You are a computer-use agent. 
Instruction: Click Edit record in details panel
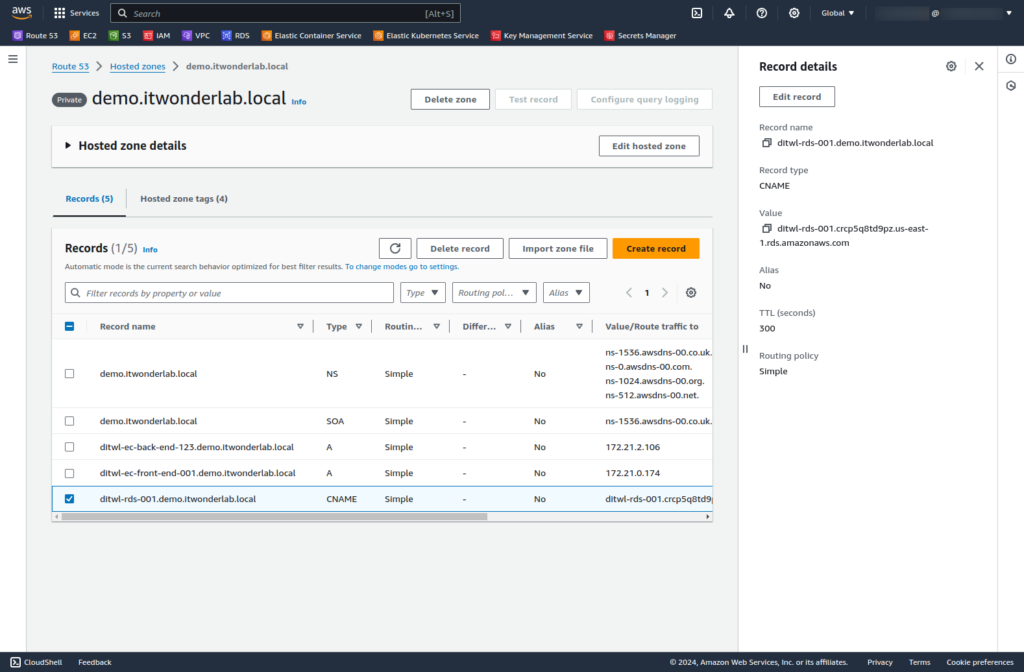click(797, 97)
